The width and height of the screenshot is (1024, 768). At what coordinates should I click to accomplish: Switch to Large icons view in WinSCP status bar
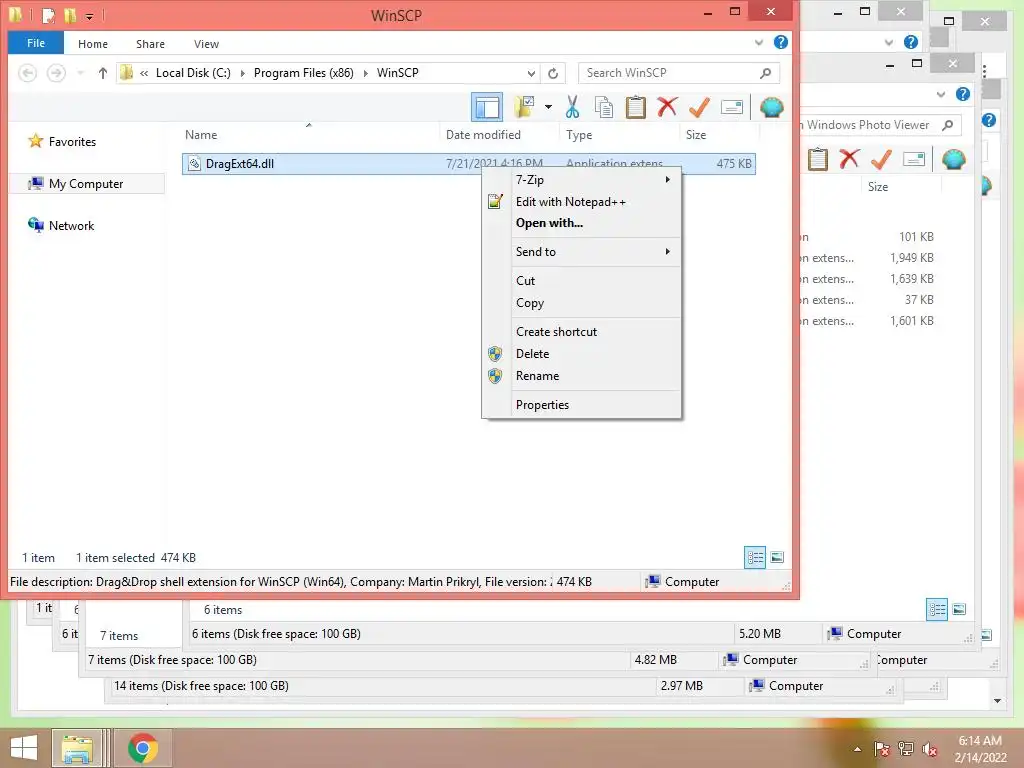[x=776, y=558]
